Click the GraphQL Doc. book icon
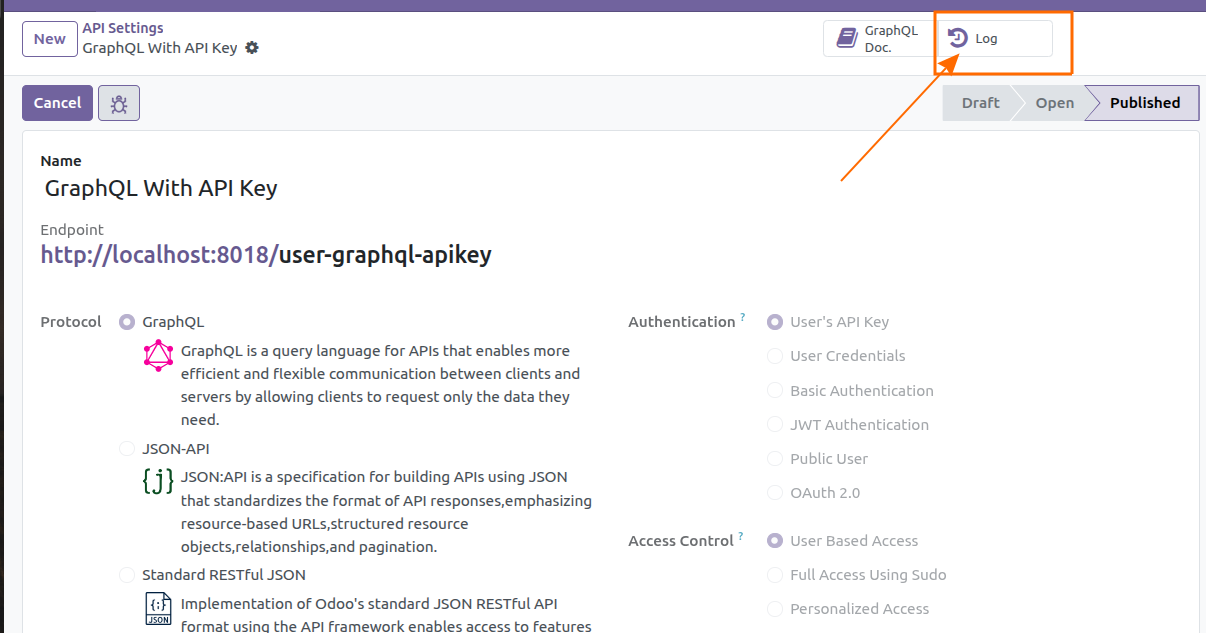 coord(847,39)
